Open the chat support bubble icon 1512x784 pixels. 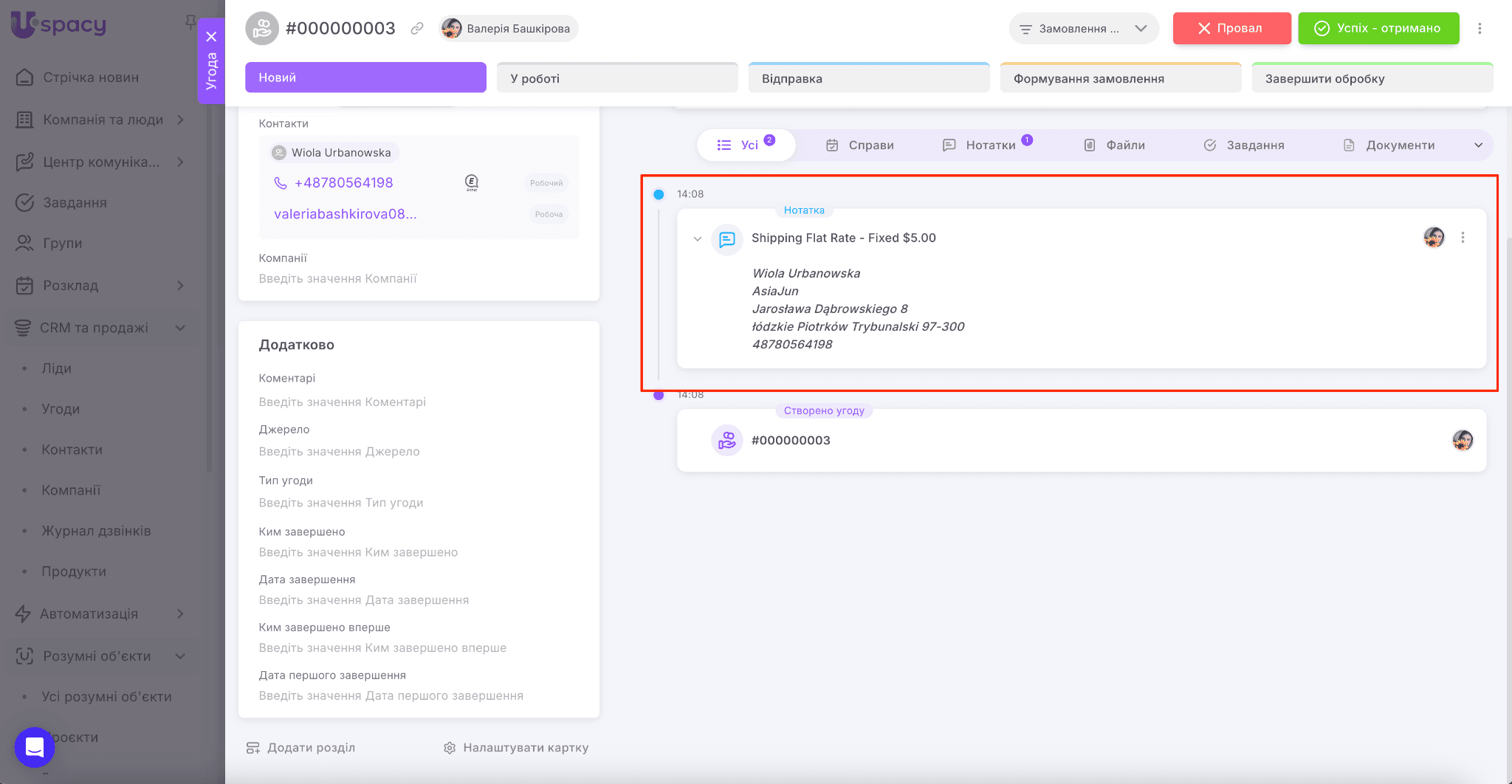point(34,747)
